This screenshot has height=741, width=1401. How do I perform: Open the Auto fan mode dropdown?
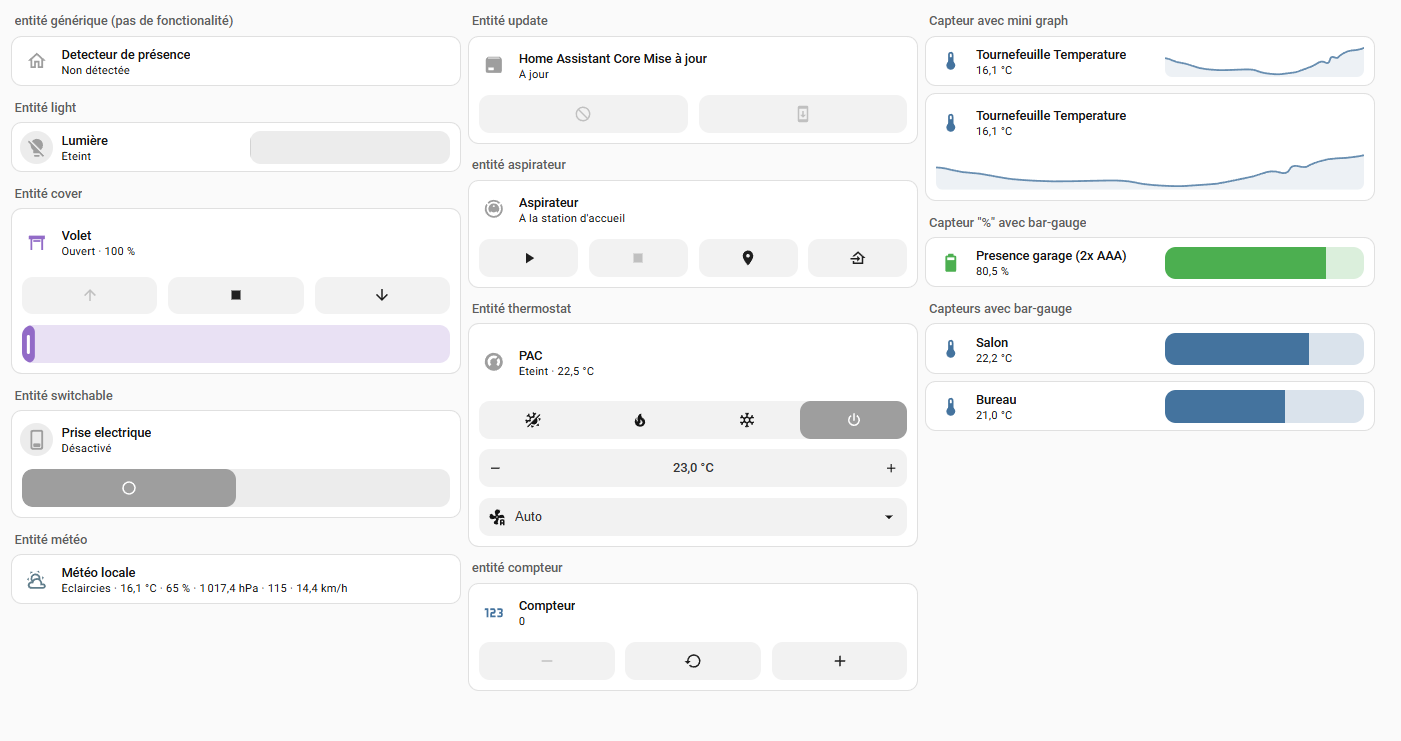pos(692,517)
